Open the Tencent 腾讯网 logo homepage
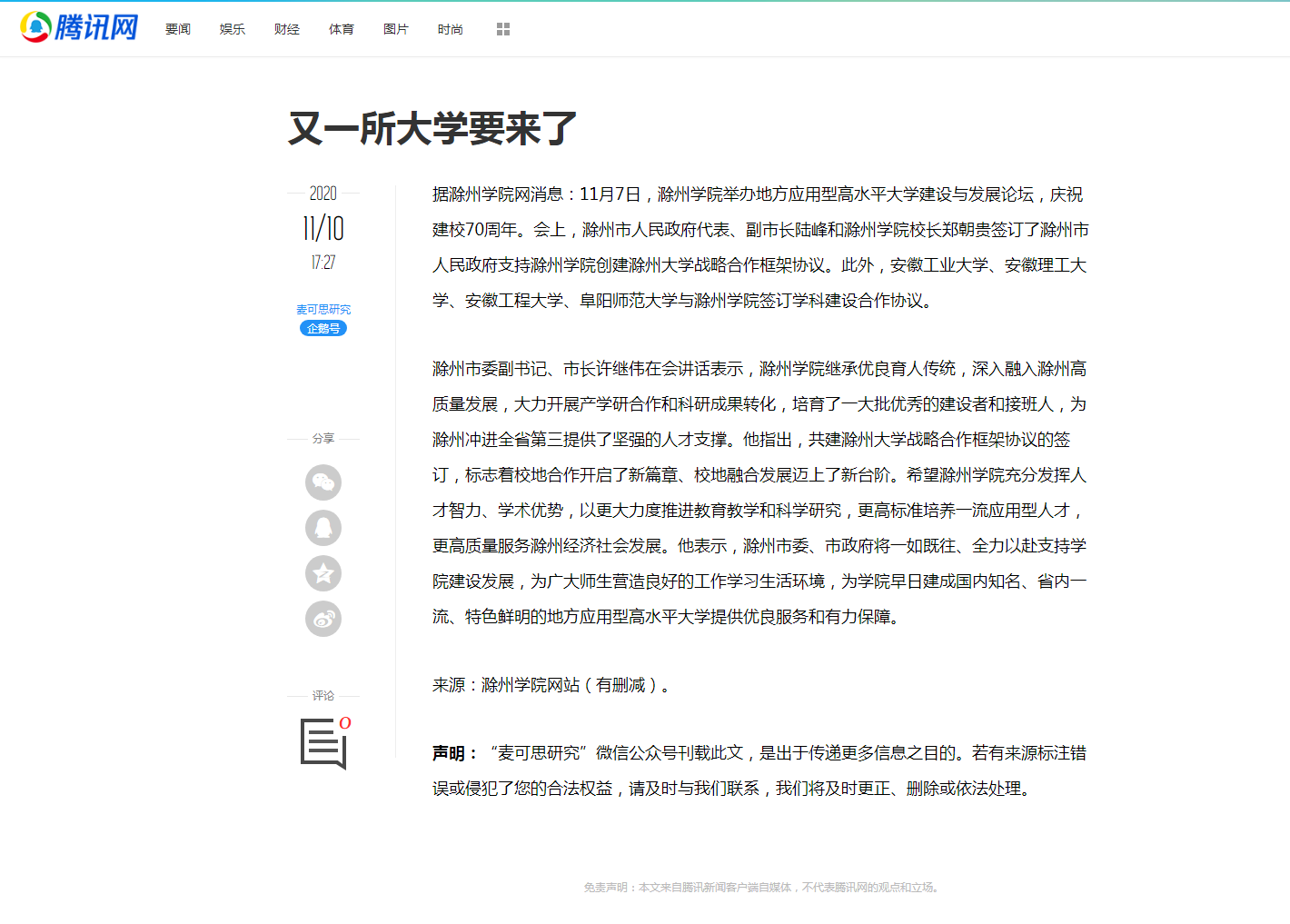This screenshot has height=924, width=1290. (79, 27)
